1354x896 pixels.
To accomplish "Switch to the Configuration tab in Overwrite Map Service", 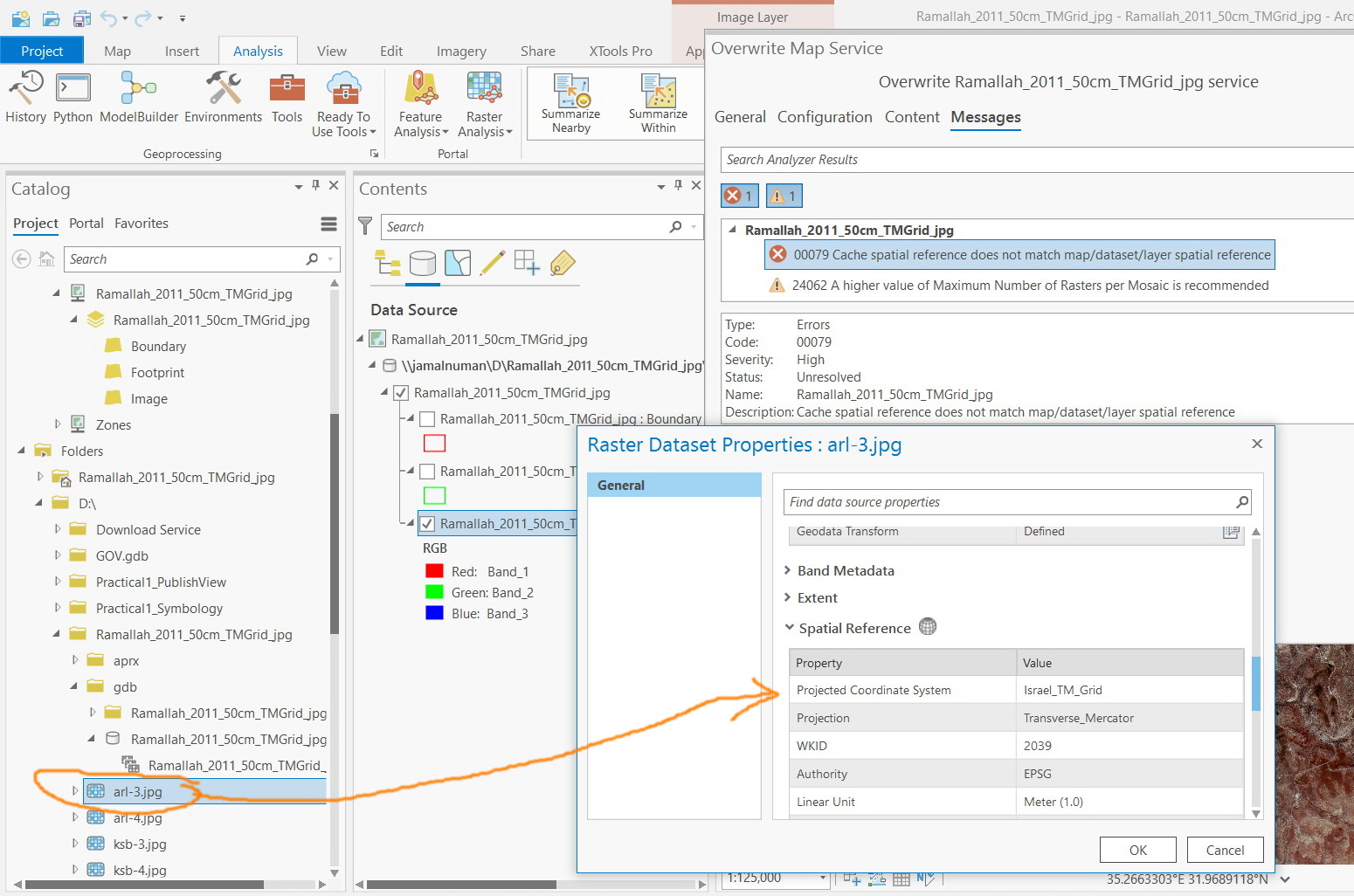I will coord(825,117).
